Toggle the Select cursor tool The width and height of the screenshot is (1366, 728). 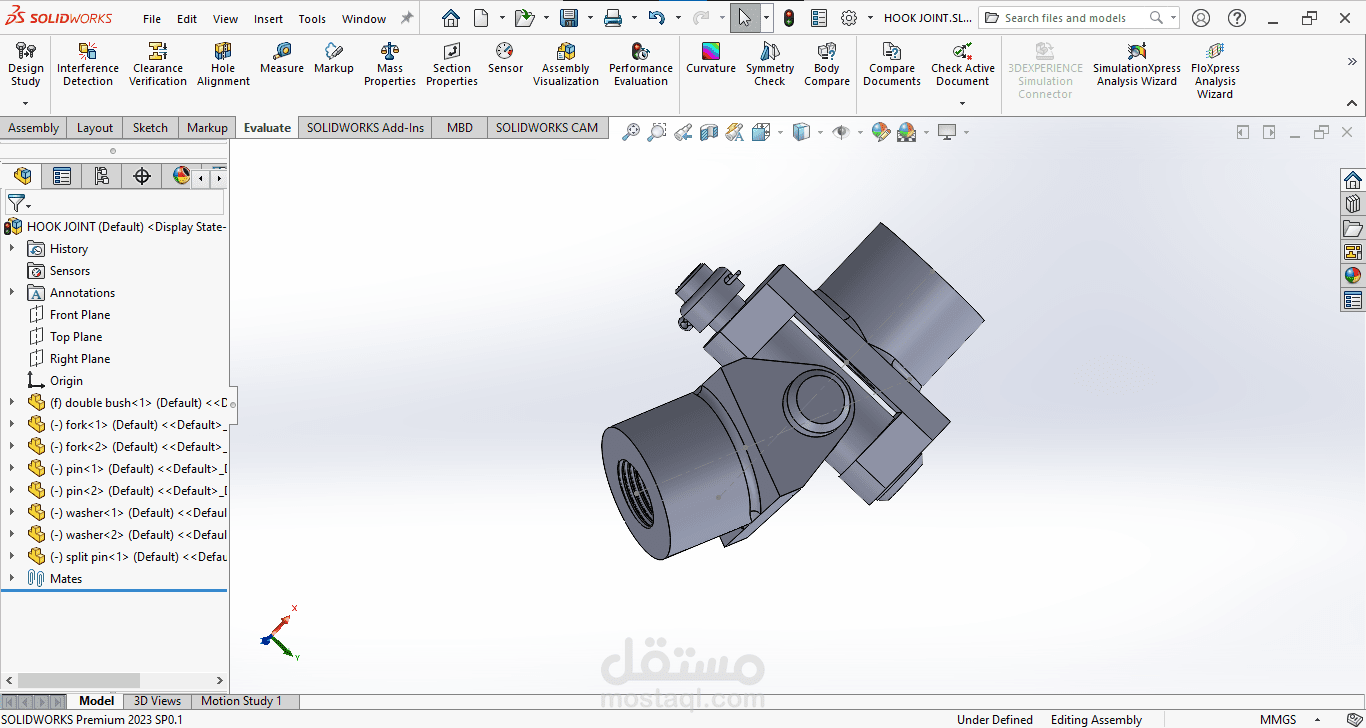pyautogui.click(x=745, y=18)
